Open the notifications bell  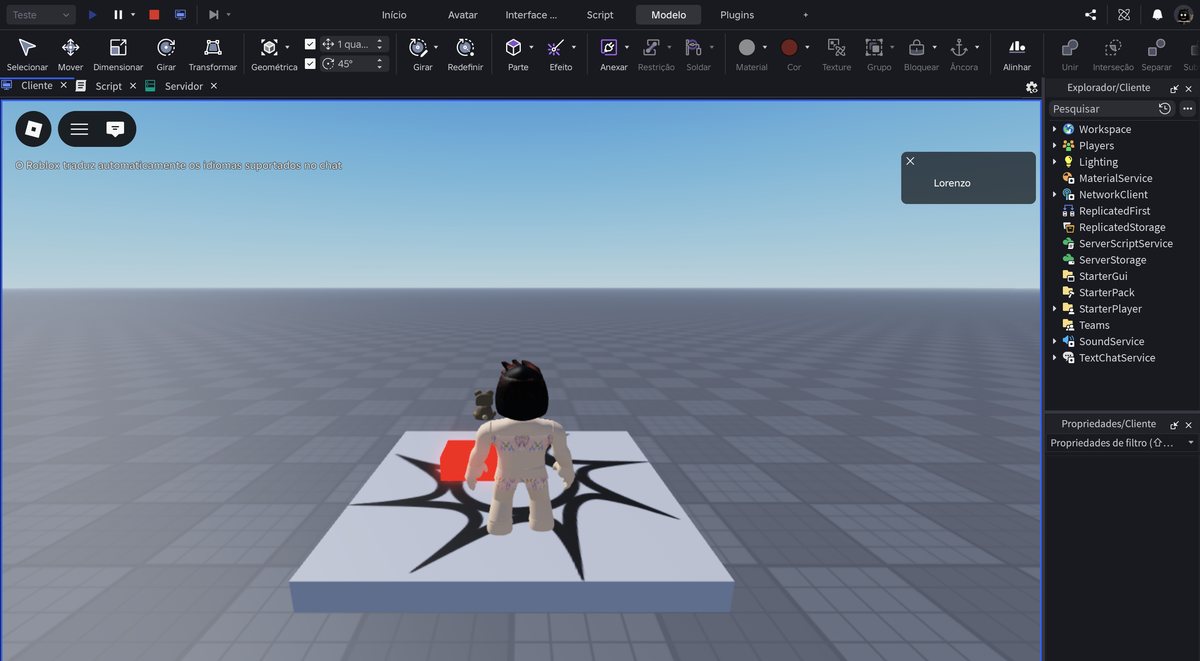point(1157,15)
